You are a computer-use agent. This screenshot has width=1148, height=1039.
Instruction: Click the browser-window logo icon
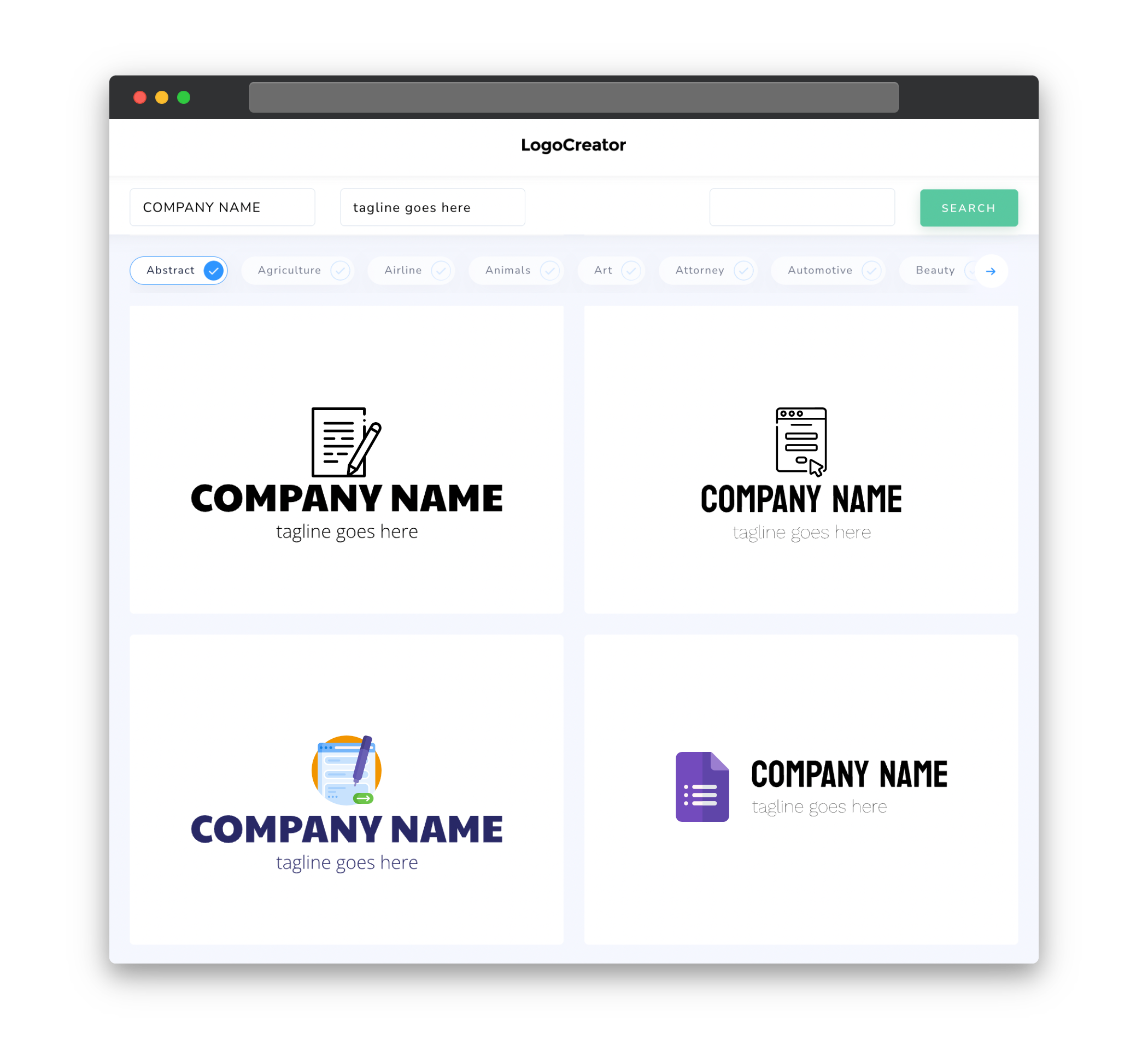click(x=800, y=441)
